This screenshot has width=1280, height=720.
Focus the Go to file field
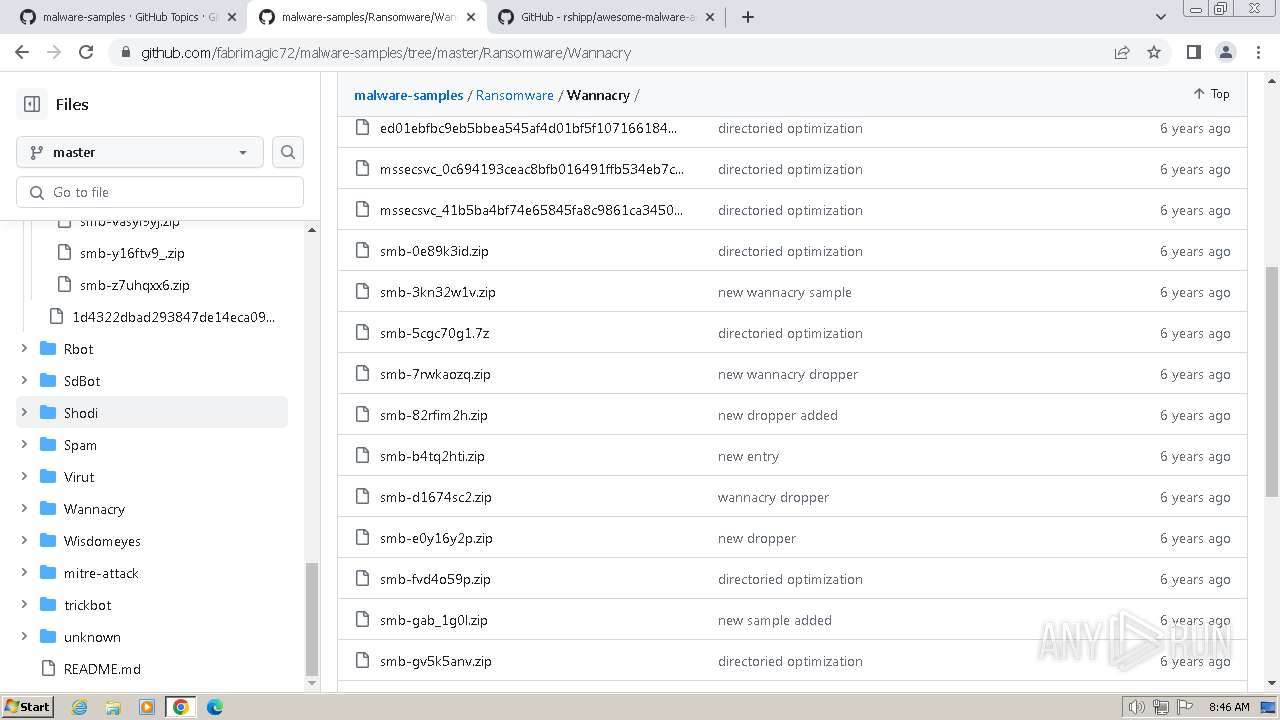[160, 192]
